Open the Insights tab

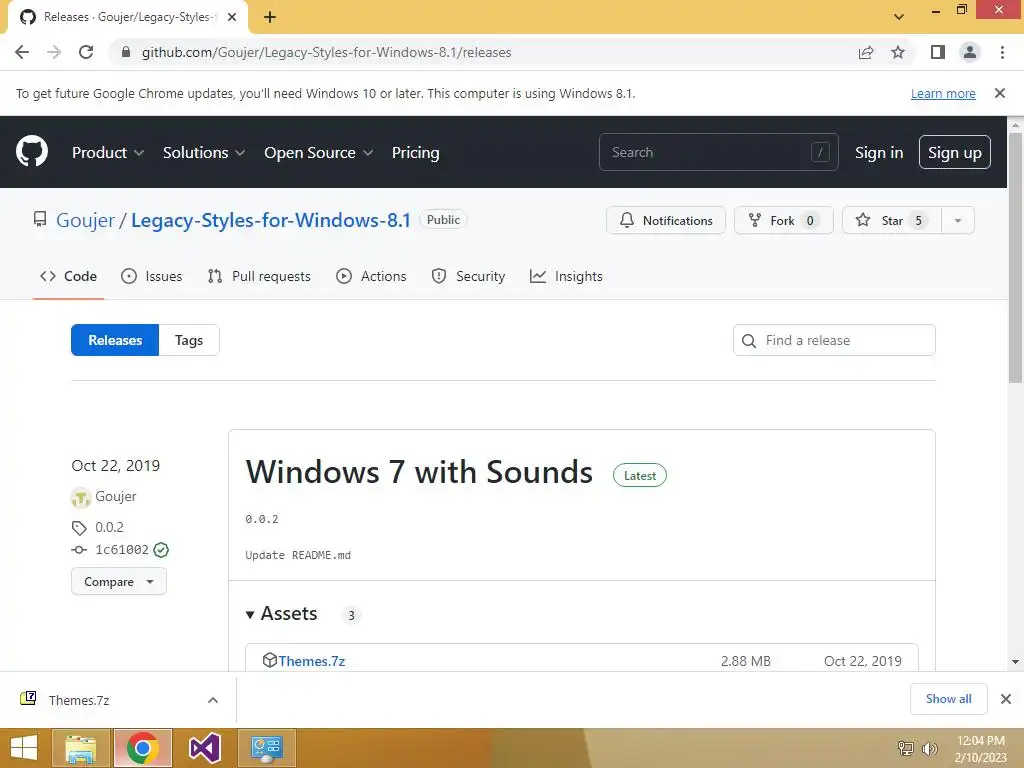(x=566, y=276)
